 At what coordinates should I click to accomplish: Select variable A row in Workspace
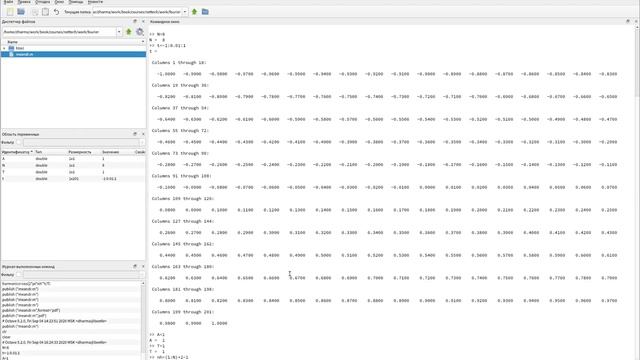click(x=73, y=159)
